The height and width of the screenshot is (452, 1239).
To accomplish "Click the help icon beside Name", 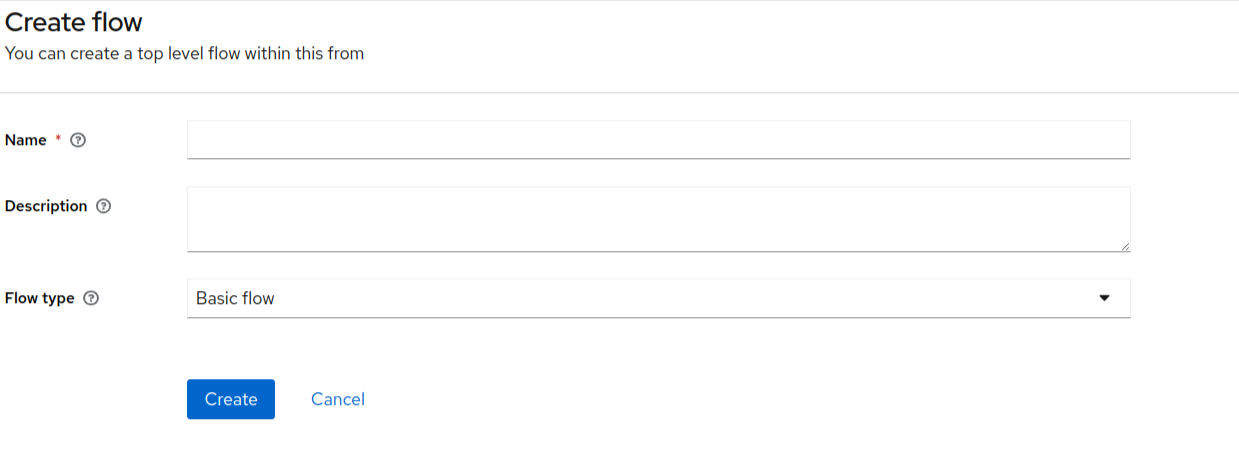I will [79, 141].
